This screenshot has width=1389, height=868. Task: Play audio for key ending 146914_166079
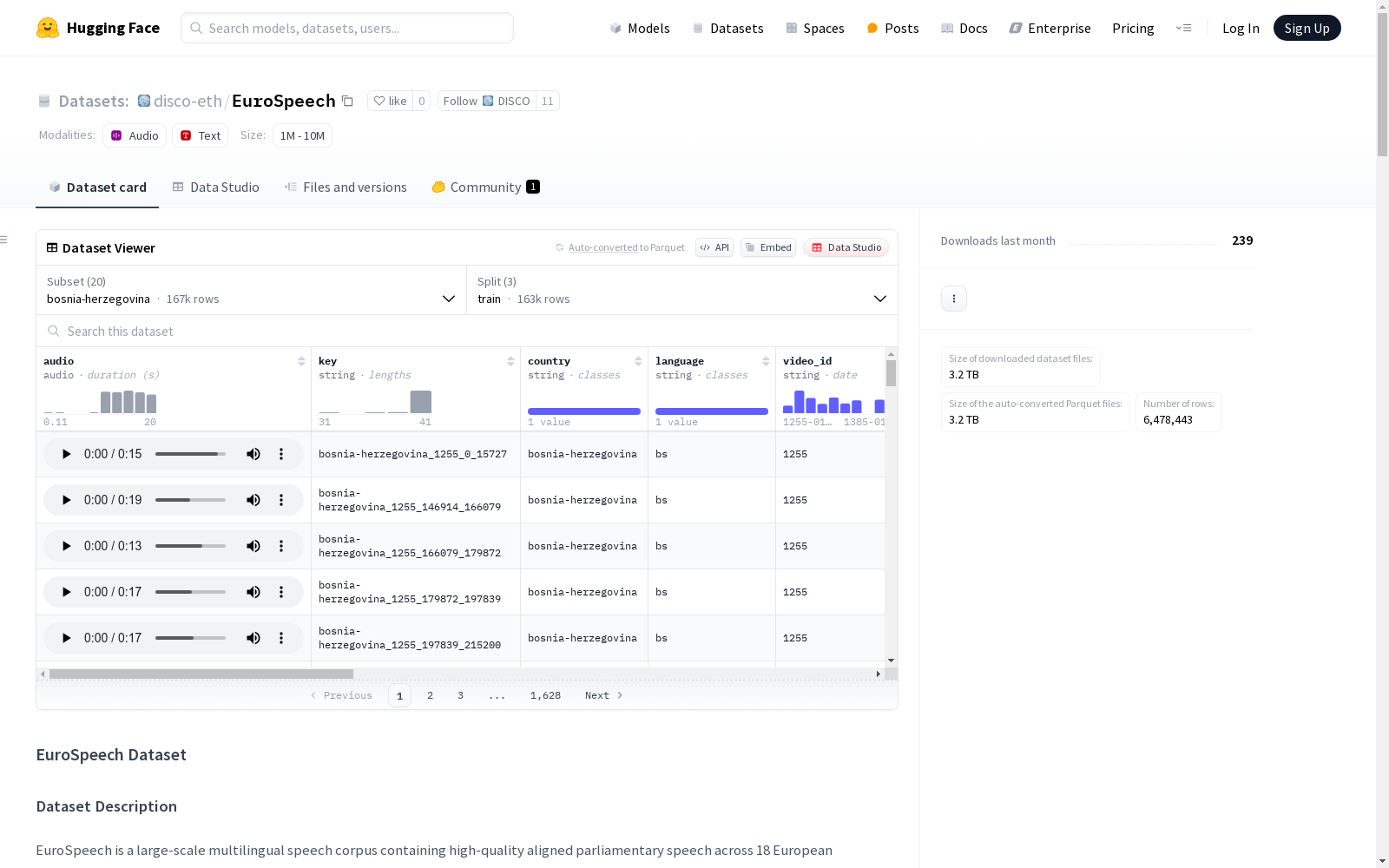(x=66, y=500)
